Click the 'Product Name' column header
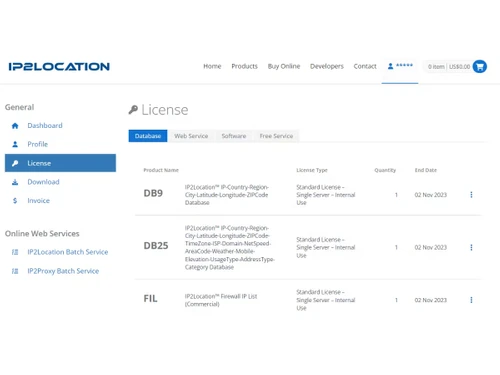The width and height of the screenshot is (500, 375). tap(161, 170)
